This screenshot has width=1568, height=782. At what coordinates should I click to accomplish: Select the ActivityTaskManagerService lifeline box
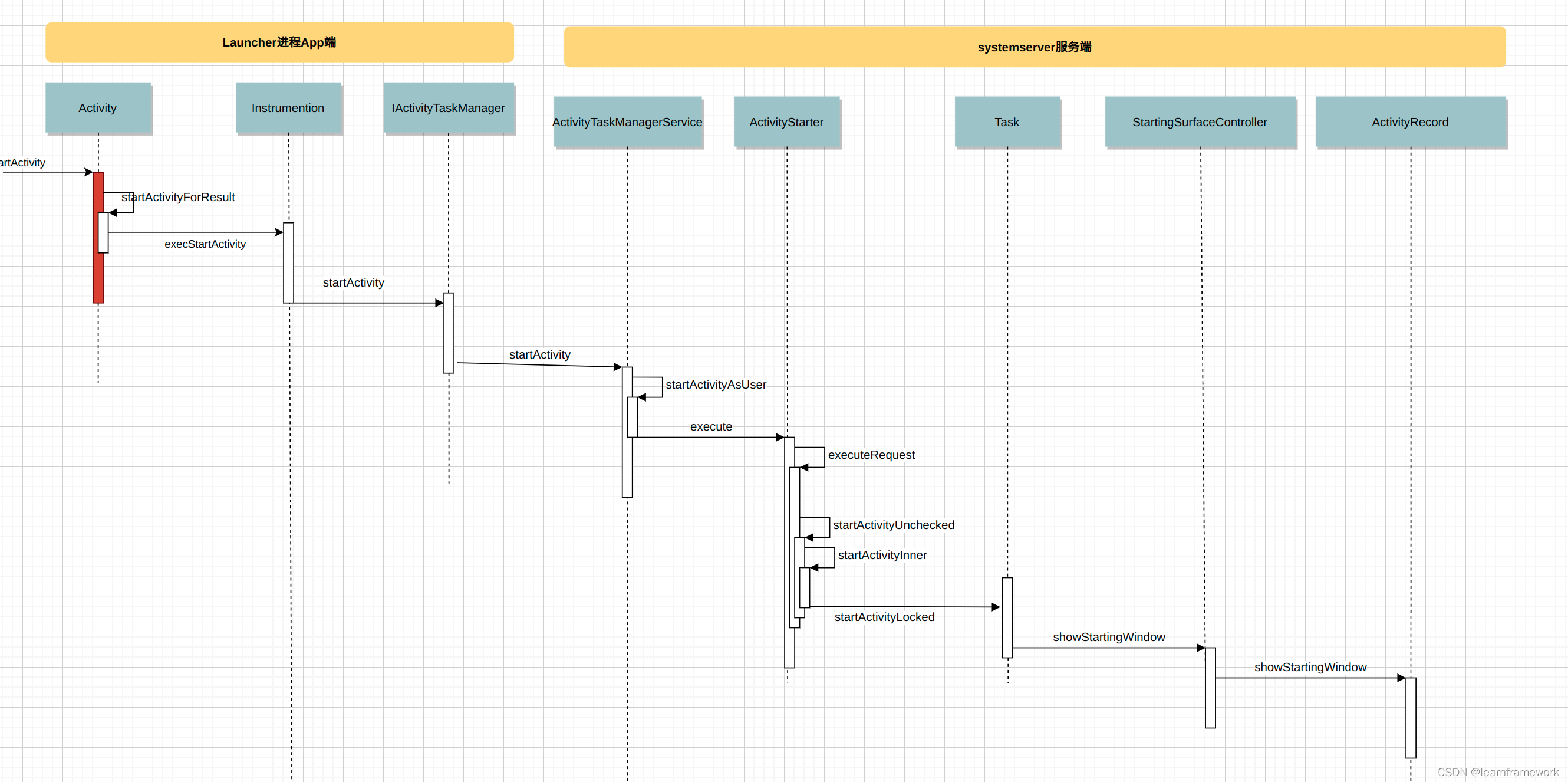[628, 122]
